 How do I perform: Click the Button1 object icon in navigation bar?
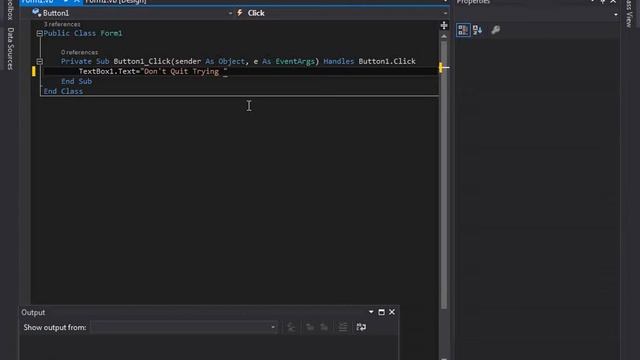(x=37, y=13)
